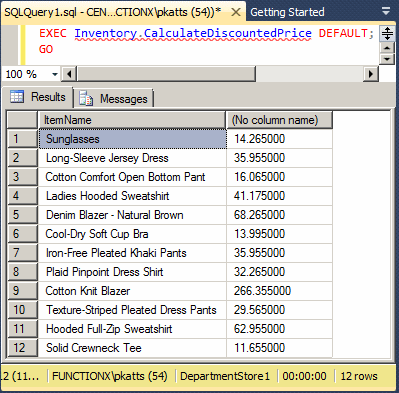
Task: Select the Long-Sleeve Jersey Dress cell
Action: (132, 158)
